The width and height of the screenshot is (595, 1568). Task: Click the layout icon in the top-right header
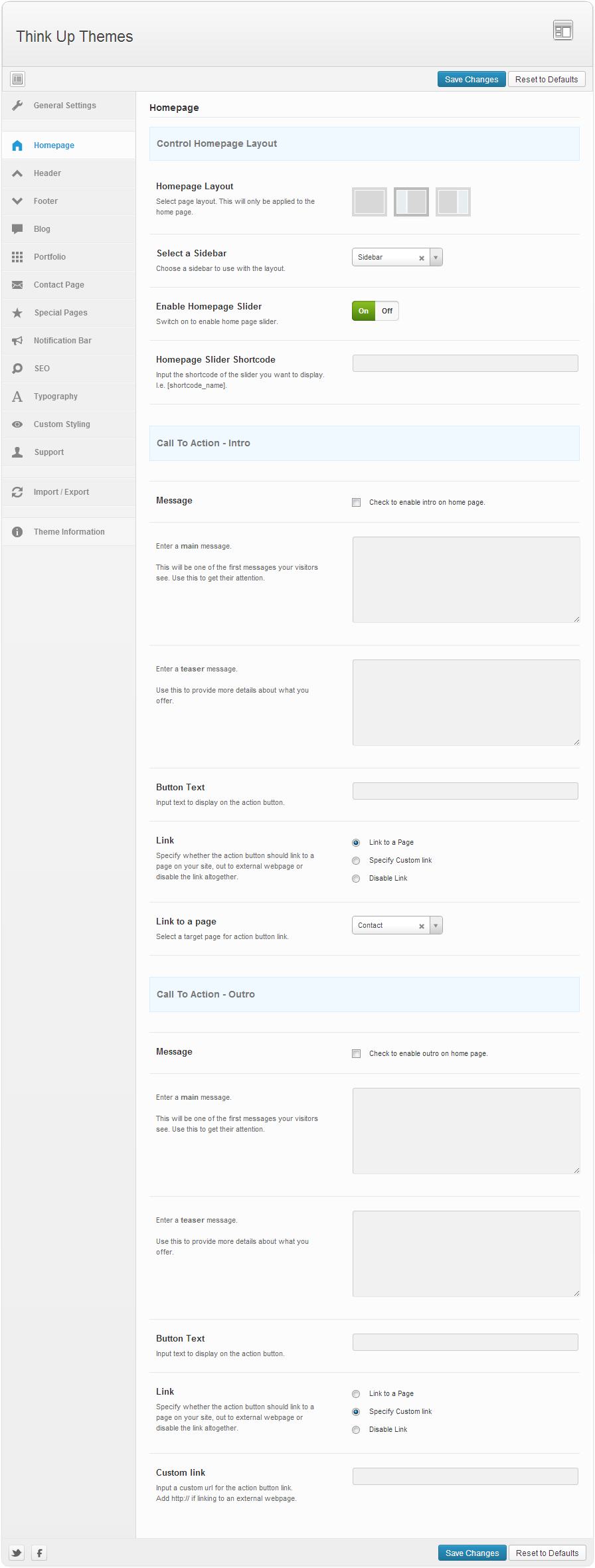[562, 31]
